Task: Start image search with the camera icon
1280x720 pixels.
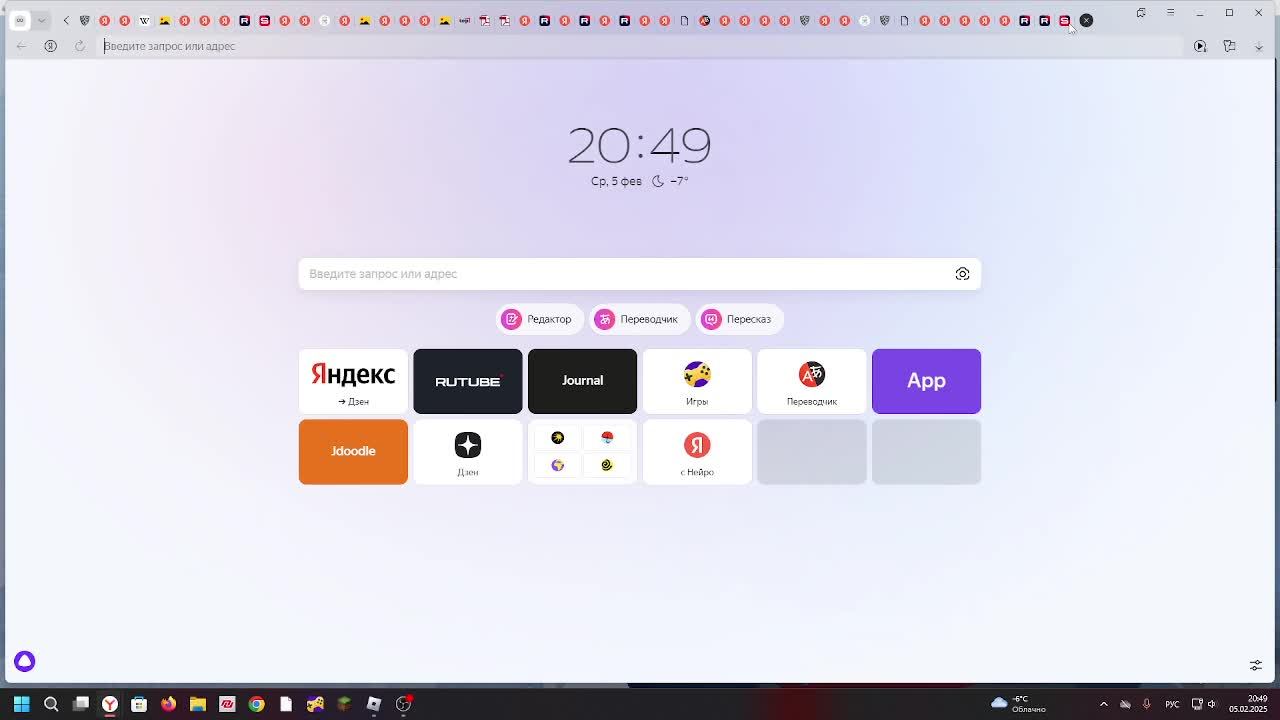Action: pos(962,274)
